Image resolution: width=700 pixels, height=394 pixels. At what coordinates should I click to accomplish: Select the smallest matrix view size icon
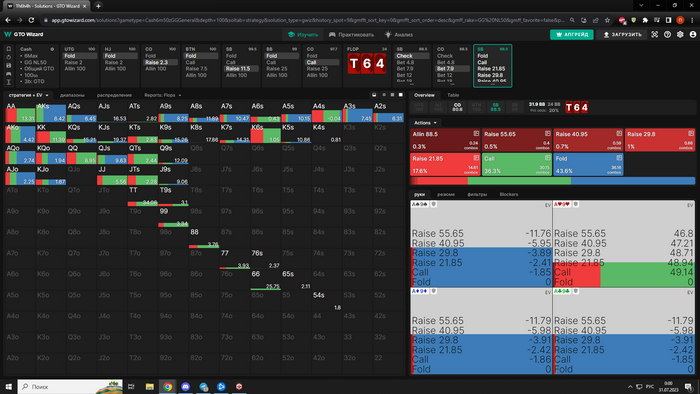point(374,95)
